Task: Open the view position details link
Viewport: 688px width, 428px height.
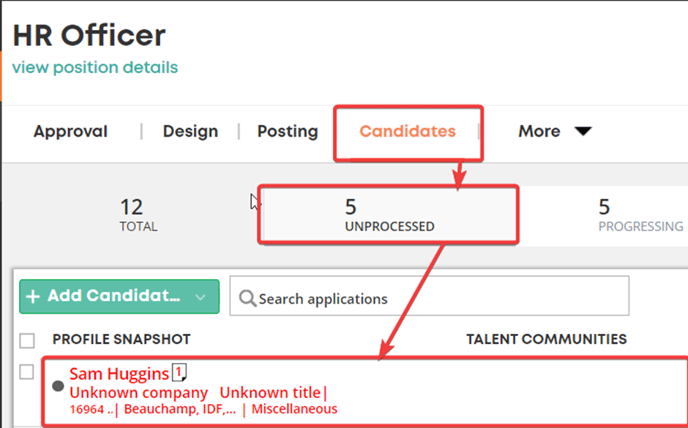Action: pos(95,68)
